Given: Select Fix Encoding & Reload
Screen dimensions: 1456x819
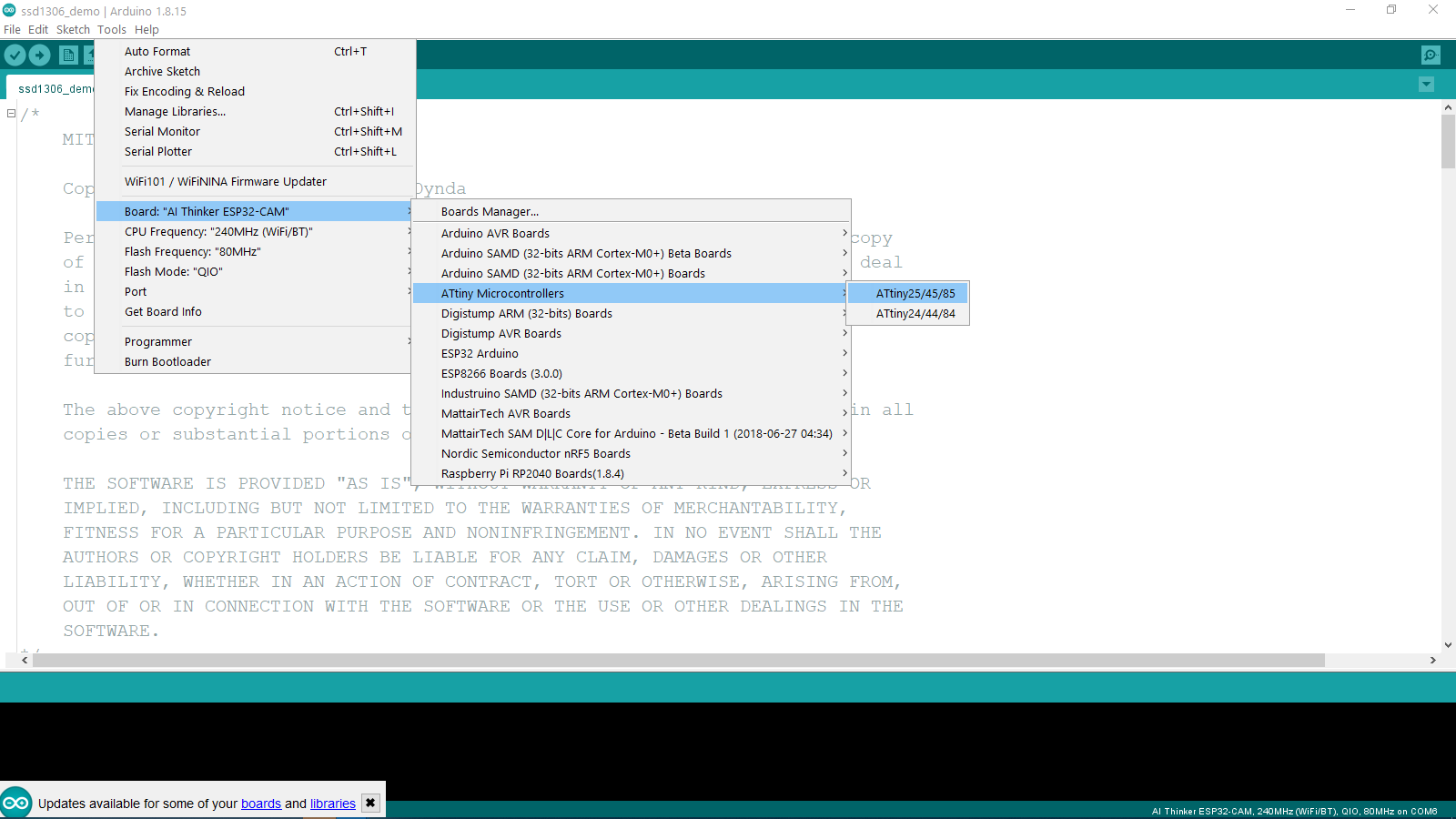Looking at the screenshot, I should click(255, 92).
